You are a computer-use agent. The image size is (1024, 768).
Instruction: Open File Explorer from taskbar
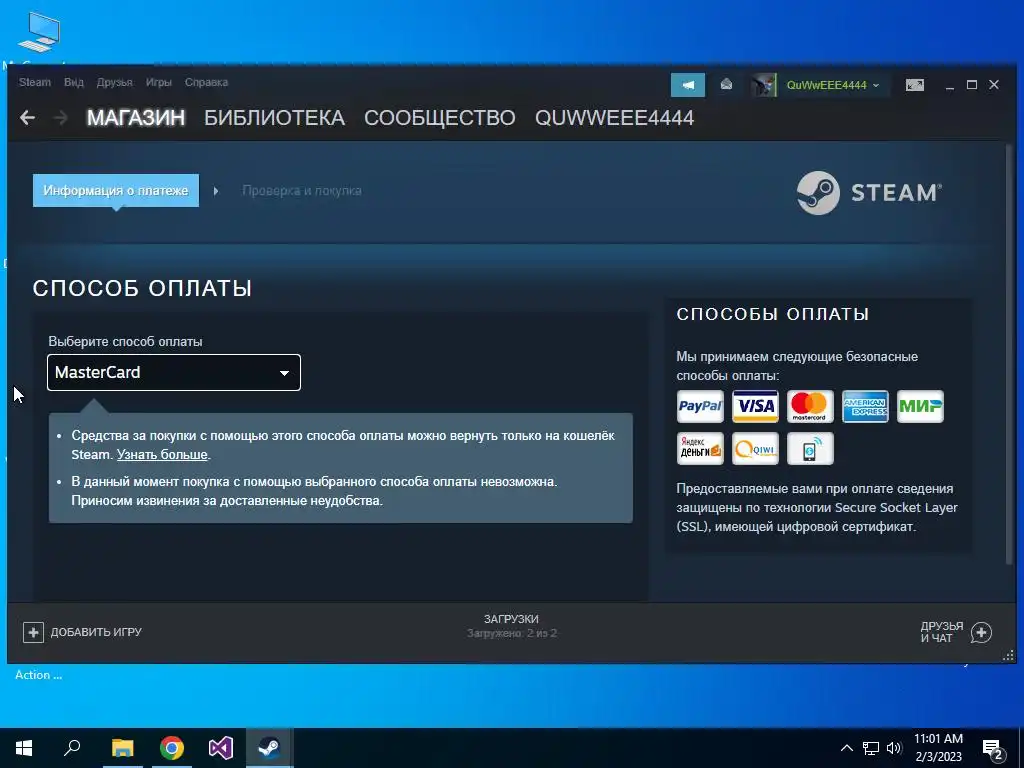122,748
